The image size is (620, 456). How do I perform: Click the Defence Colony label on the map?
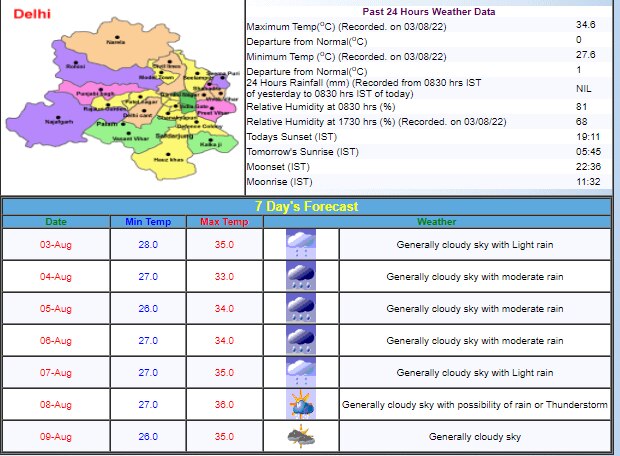click(x=200, y=126)
